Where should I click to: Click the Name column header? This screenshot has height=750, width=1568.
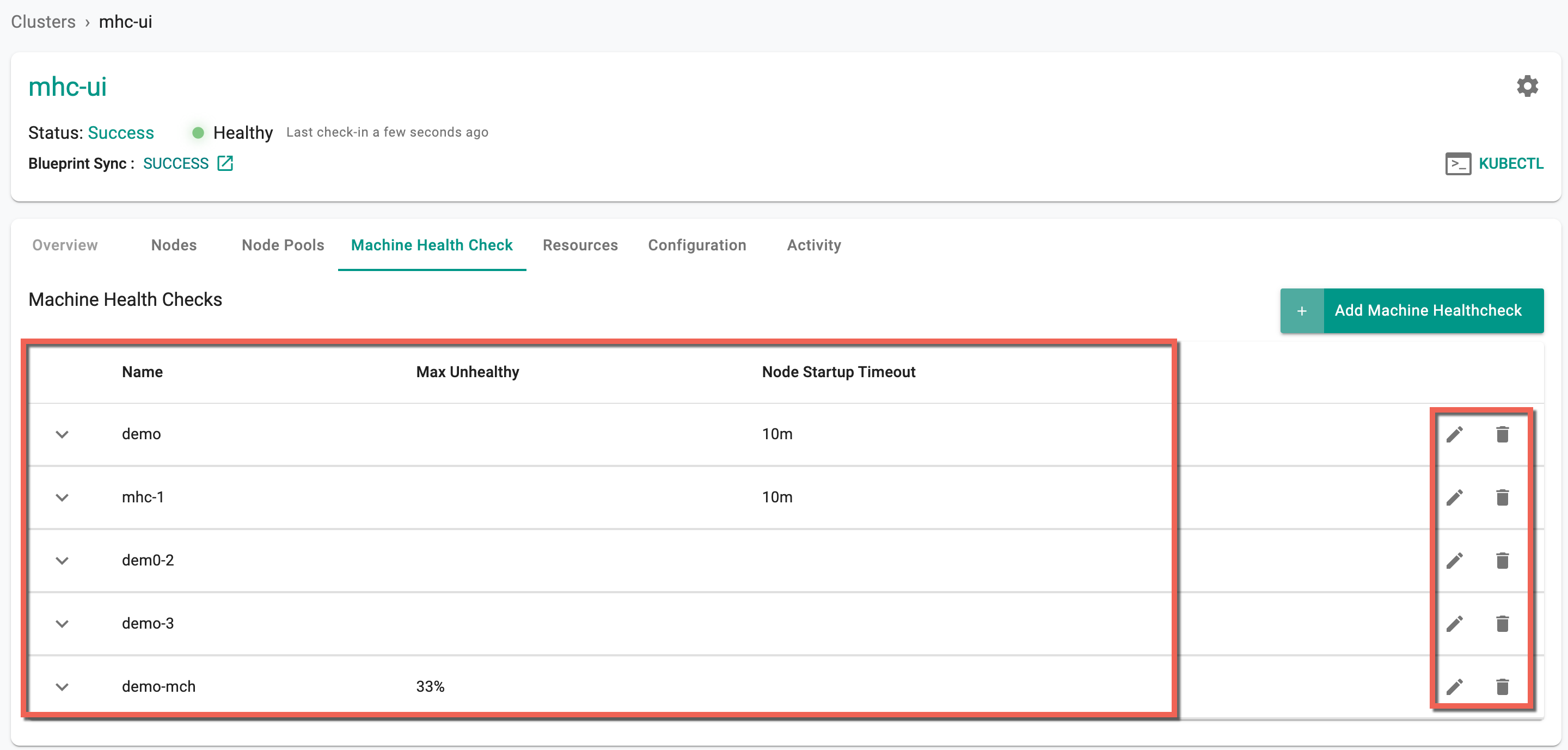click(x=142, y=372)
